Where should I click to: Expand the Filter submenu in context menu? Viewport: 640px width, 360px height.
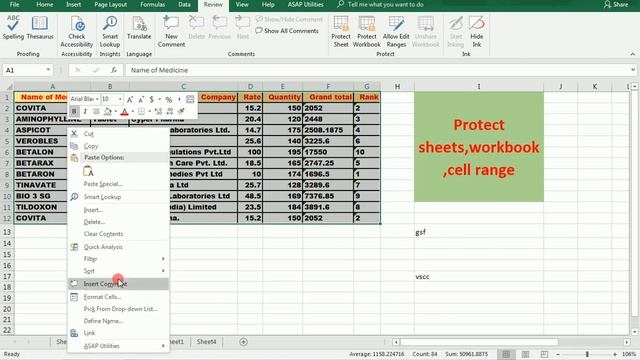click(x=118, y=259)
